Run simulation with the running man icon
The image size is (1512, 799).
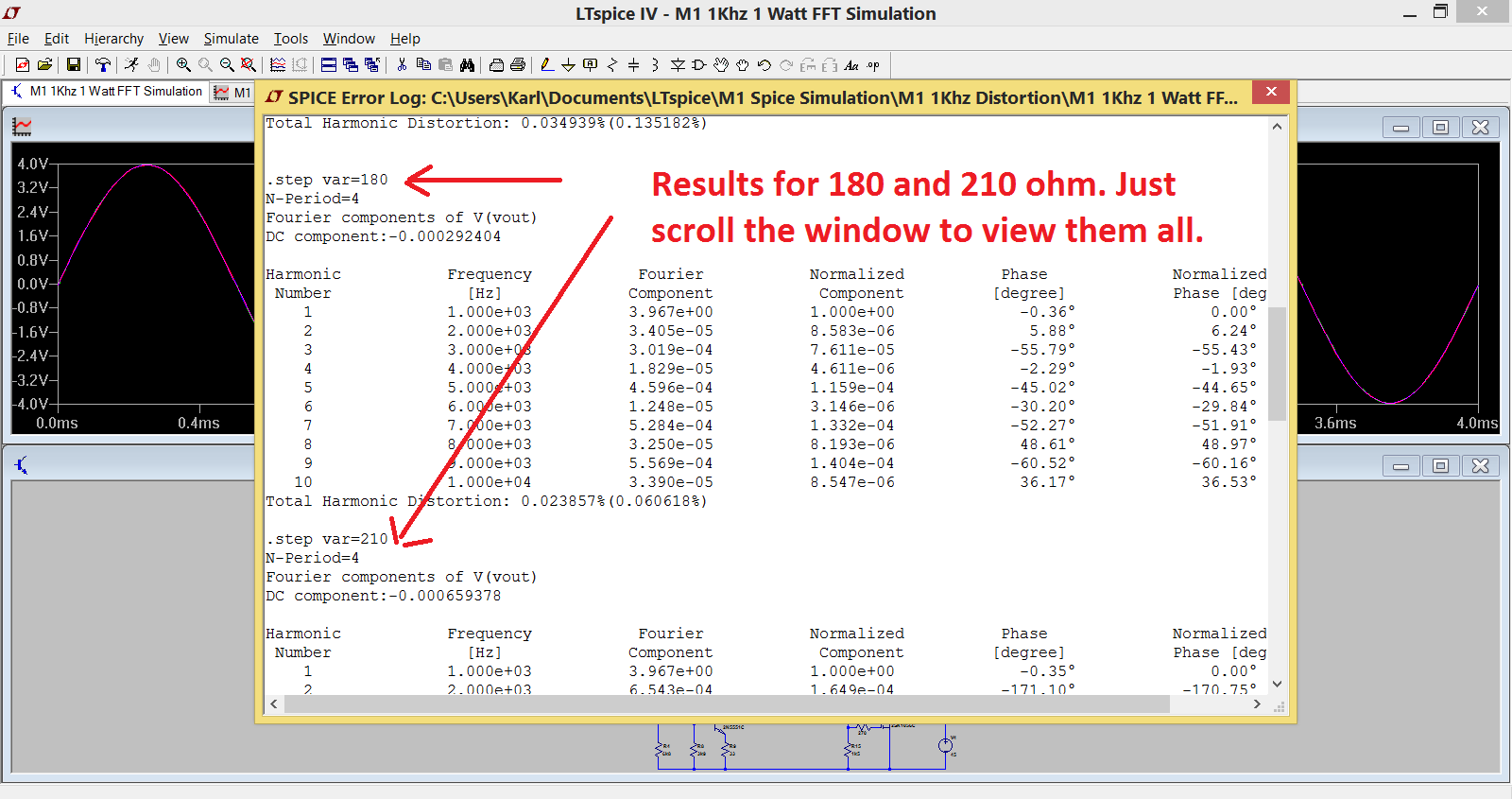[131, 65]
